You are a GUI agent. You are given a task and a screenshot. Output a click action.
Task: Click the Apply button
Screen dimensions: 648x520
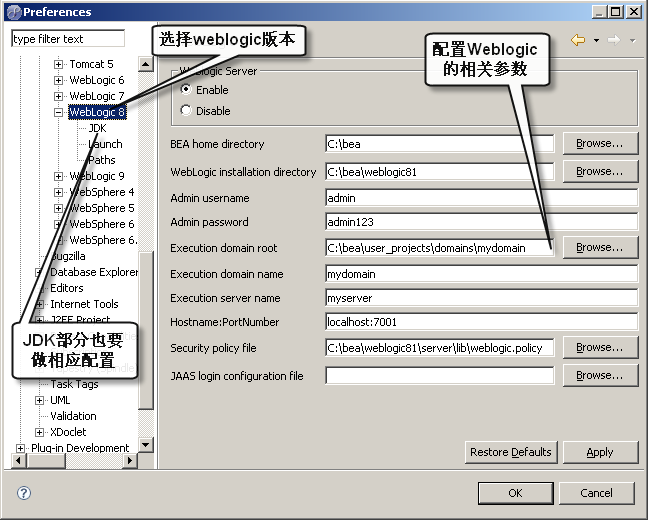click(x=600, y=452)
